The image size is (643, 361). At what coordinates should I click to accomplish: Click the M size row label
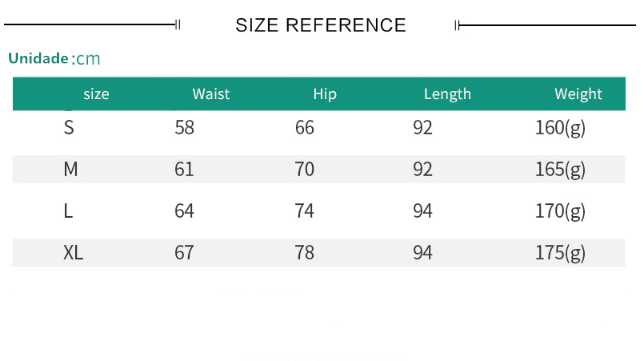click(x=71, y=169)
